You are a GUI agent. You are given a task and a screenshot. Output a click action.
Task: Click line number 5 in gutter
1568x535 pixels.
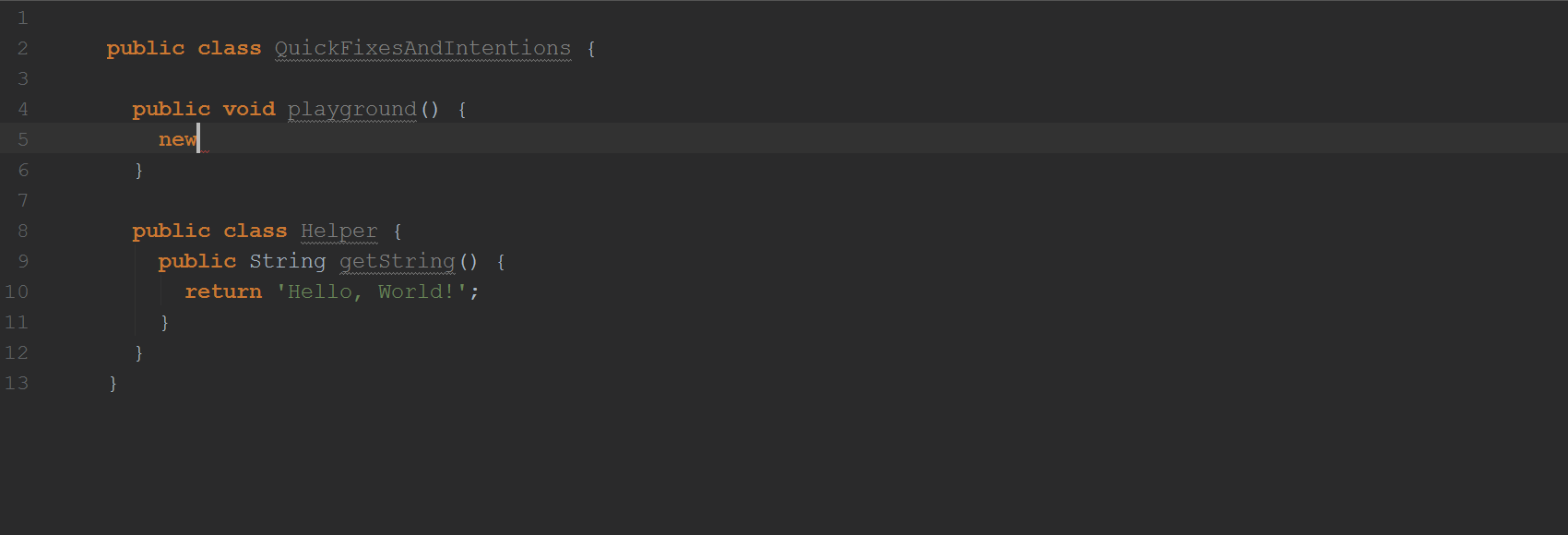point(23,139)
